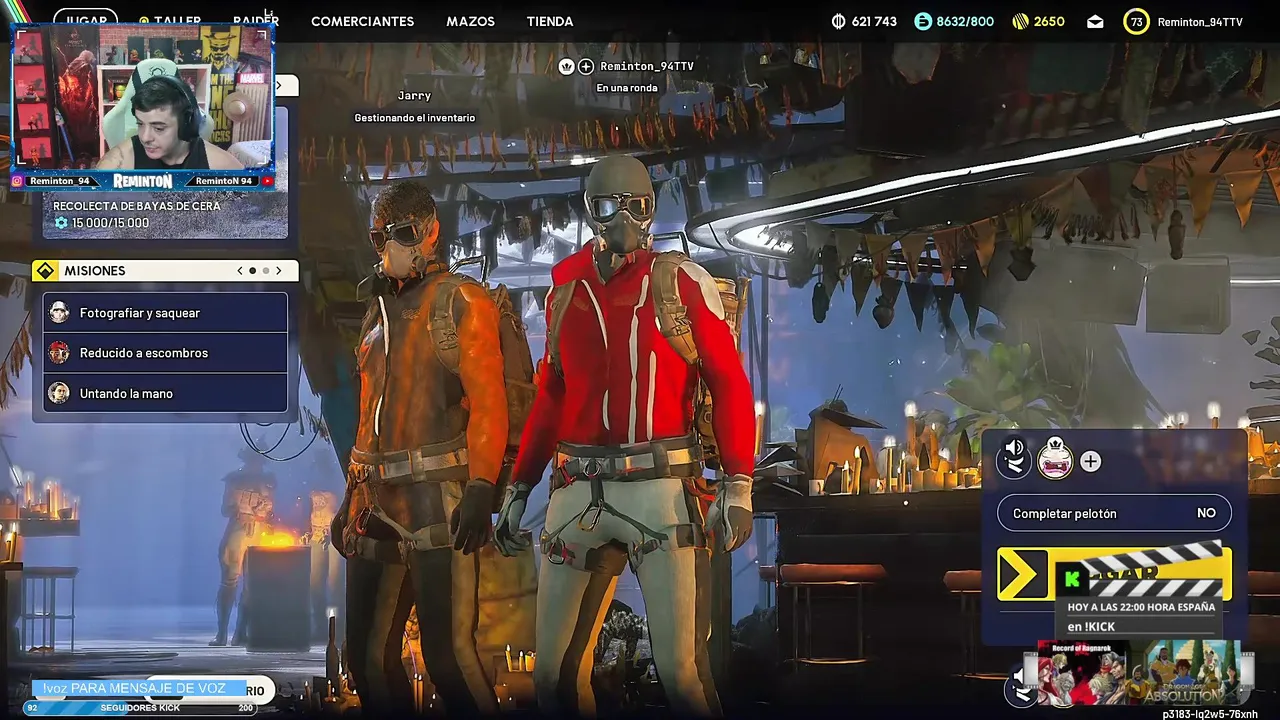This screenshot has height=720, width=1280.
Task: Click the coin currency icon beside 621 743
Action: tap(838, 21)
